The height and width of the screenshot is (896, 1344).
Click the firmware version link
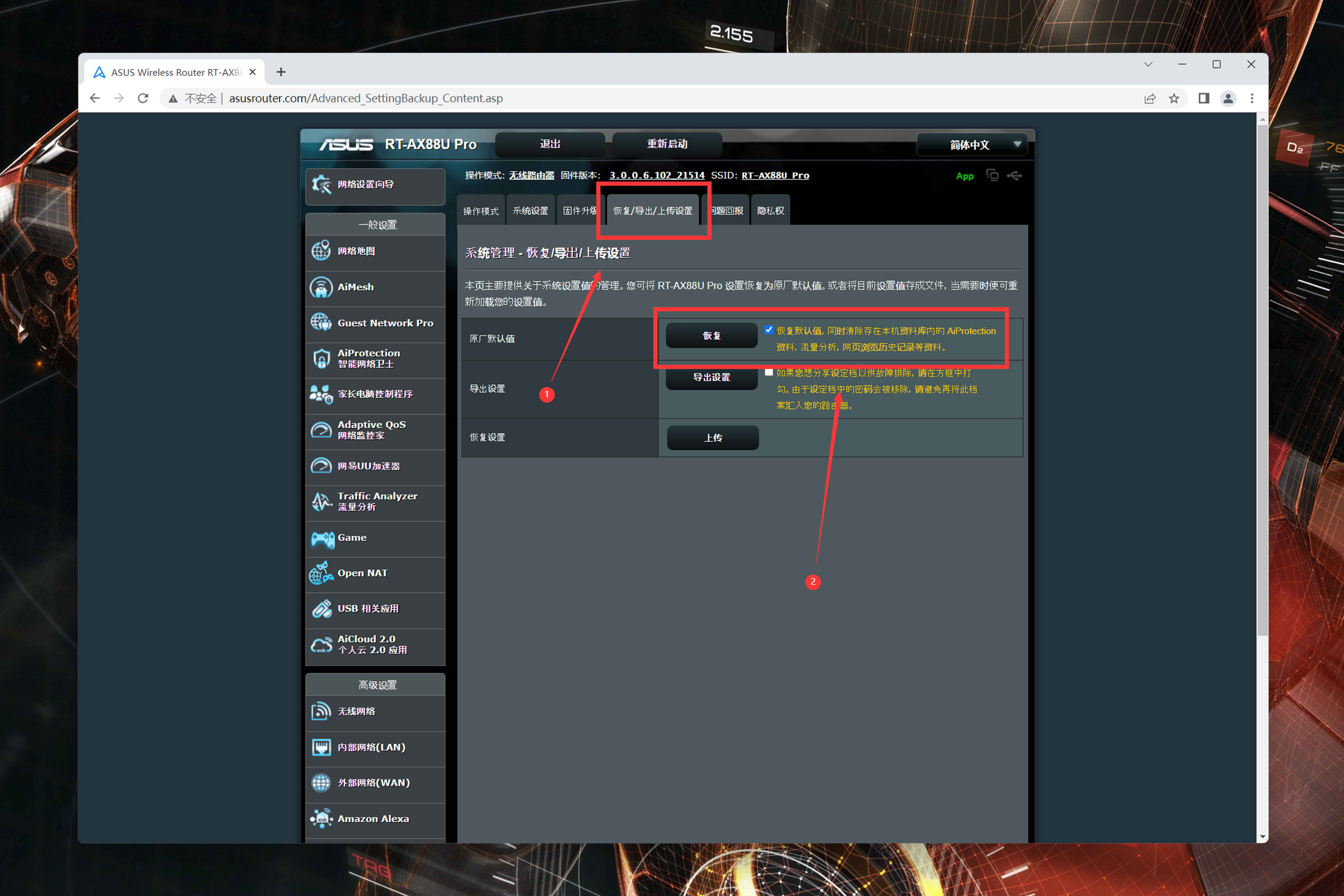pos(656,175)
